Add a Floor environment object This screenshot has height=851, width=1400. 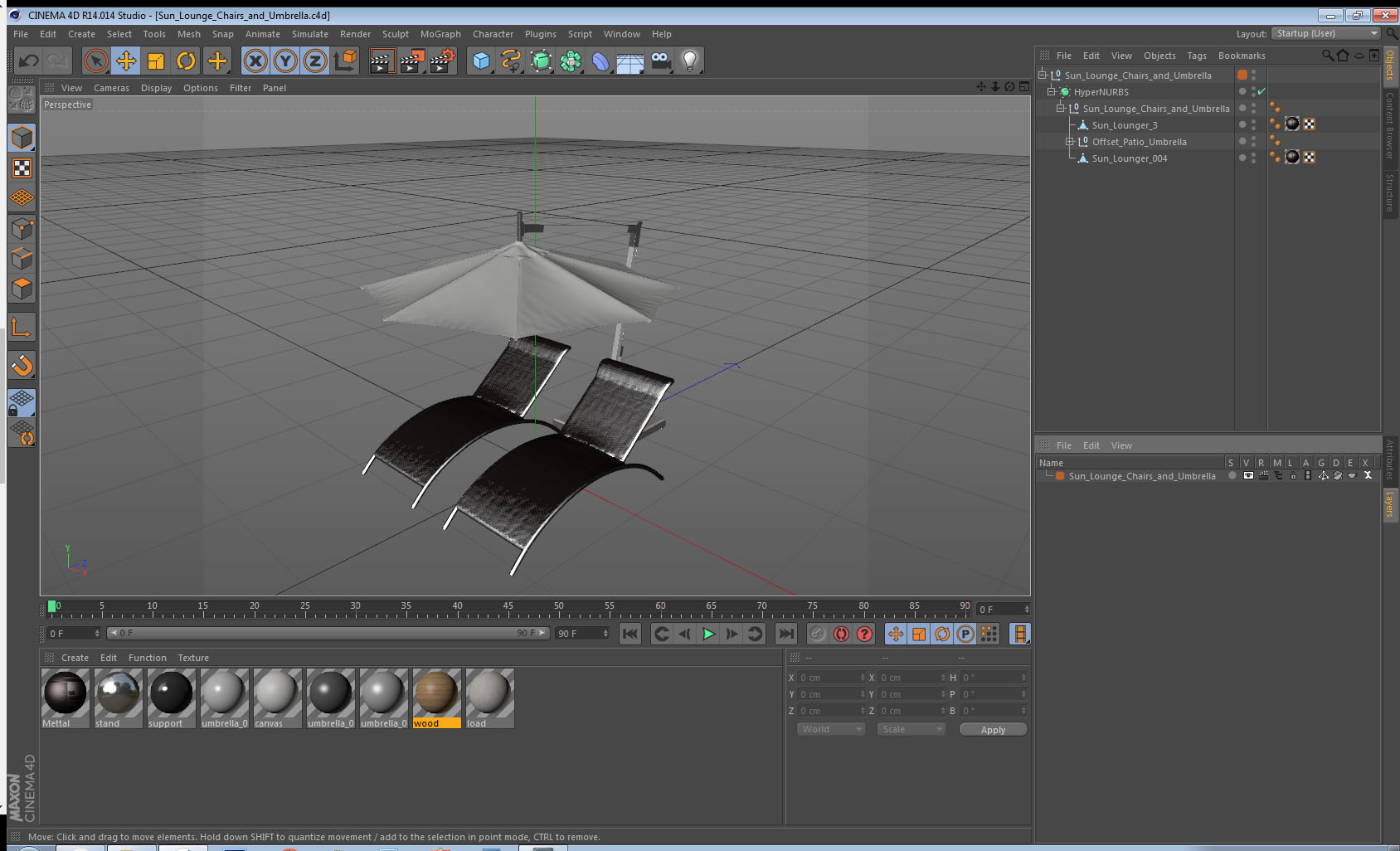(630, 61)
